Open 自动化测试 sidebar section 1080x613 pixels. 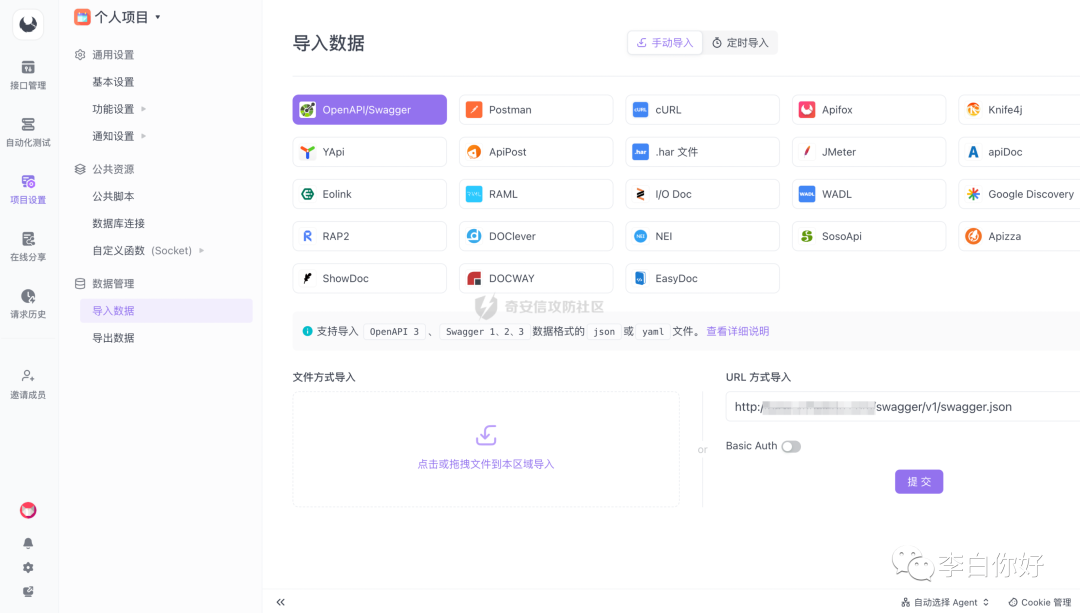coord(28,132)
